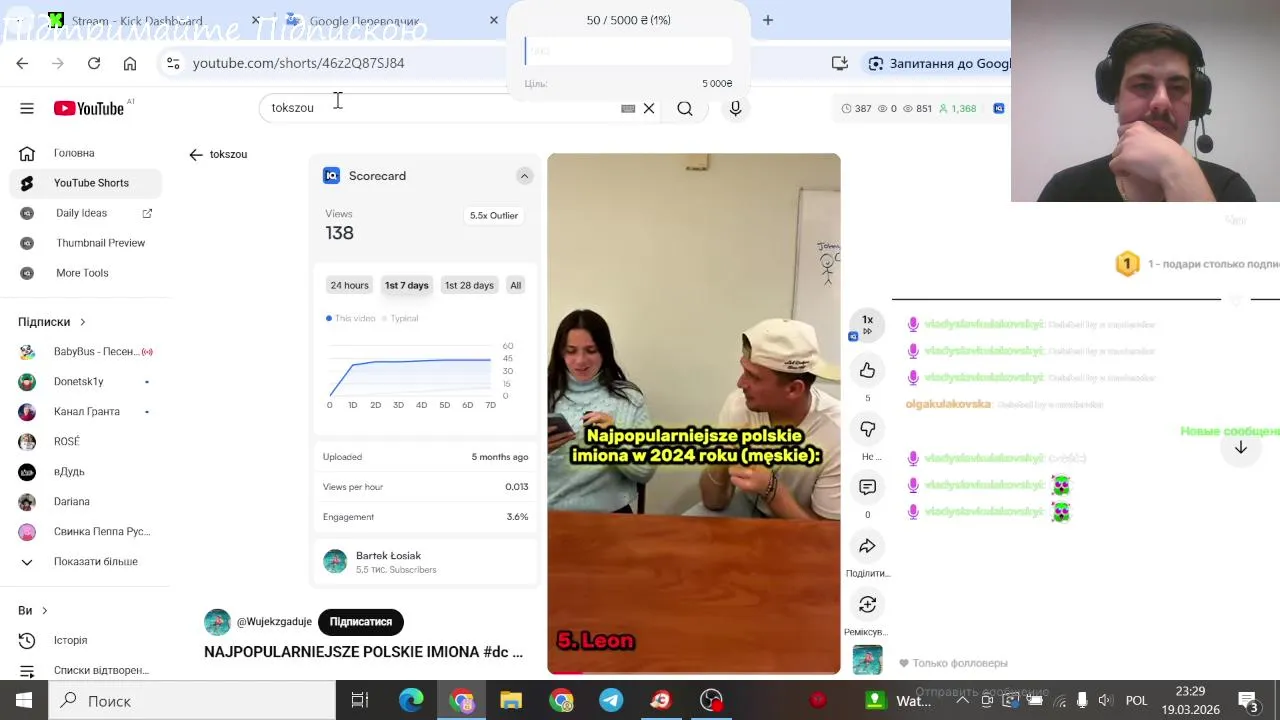Image resolution: width=1280 pixels, height=720 pixels.
Task: Expand Підписки section chevron
Action: pyautogui.click(x=82, y=322)
